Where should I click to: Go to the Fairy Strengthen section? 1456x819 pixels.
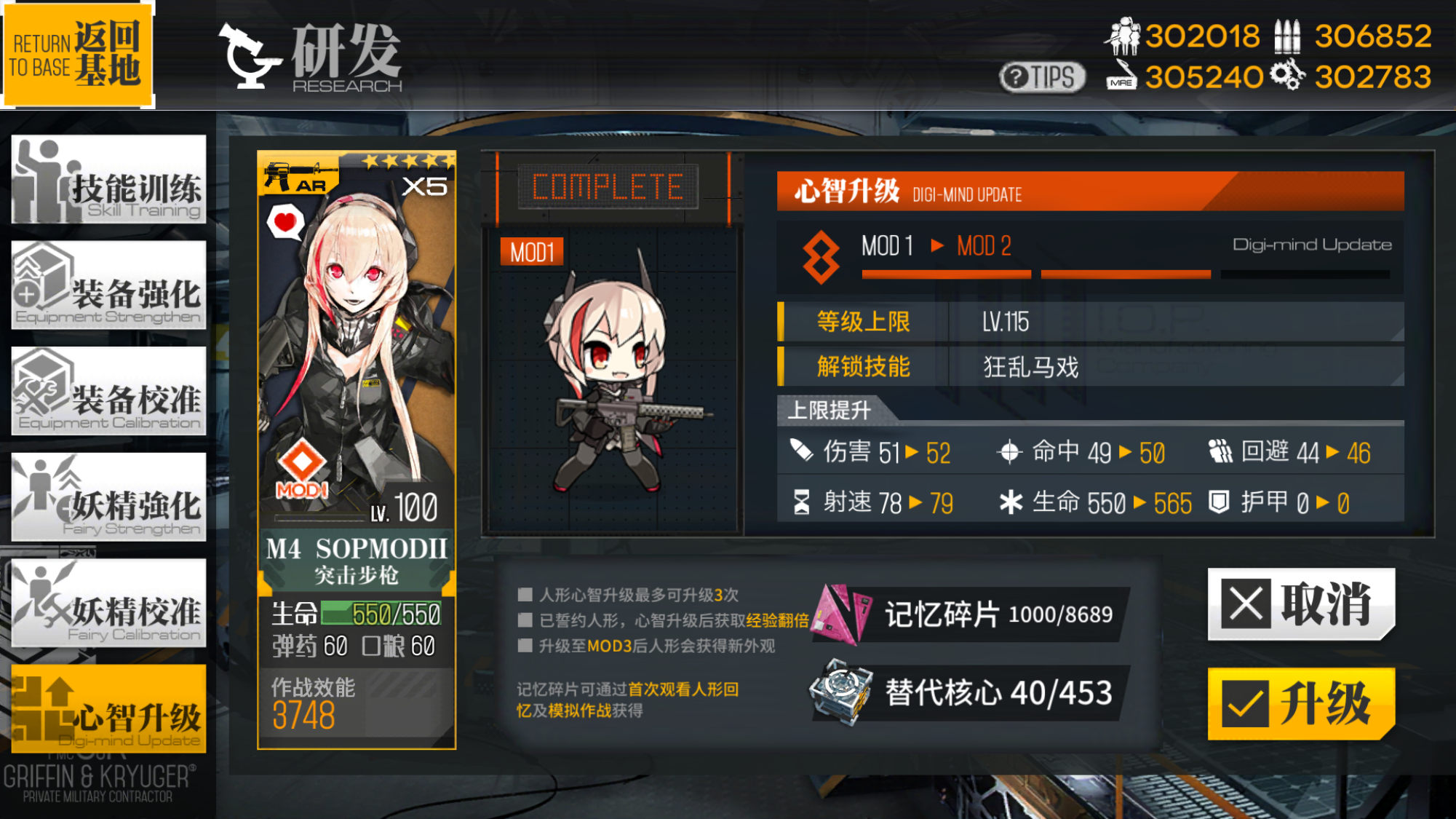pos(108,496)
